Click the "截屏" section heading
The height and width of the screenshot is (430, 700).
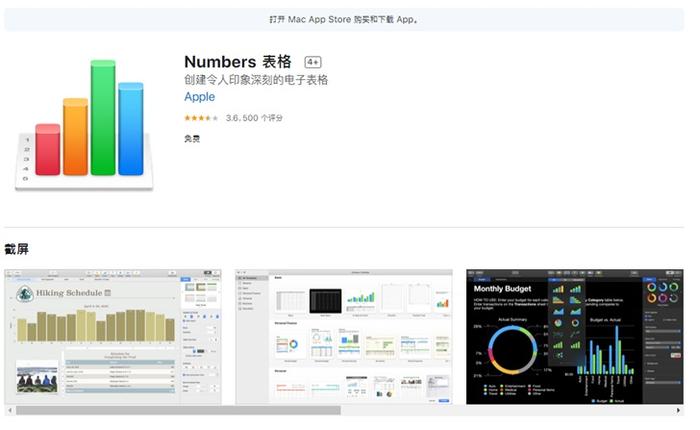coord(17,249)
